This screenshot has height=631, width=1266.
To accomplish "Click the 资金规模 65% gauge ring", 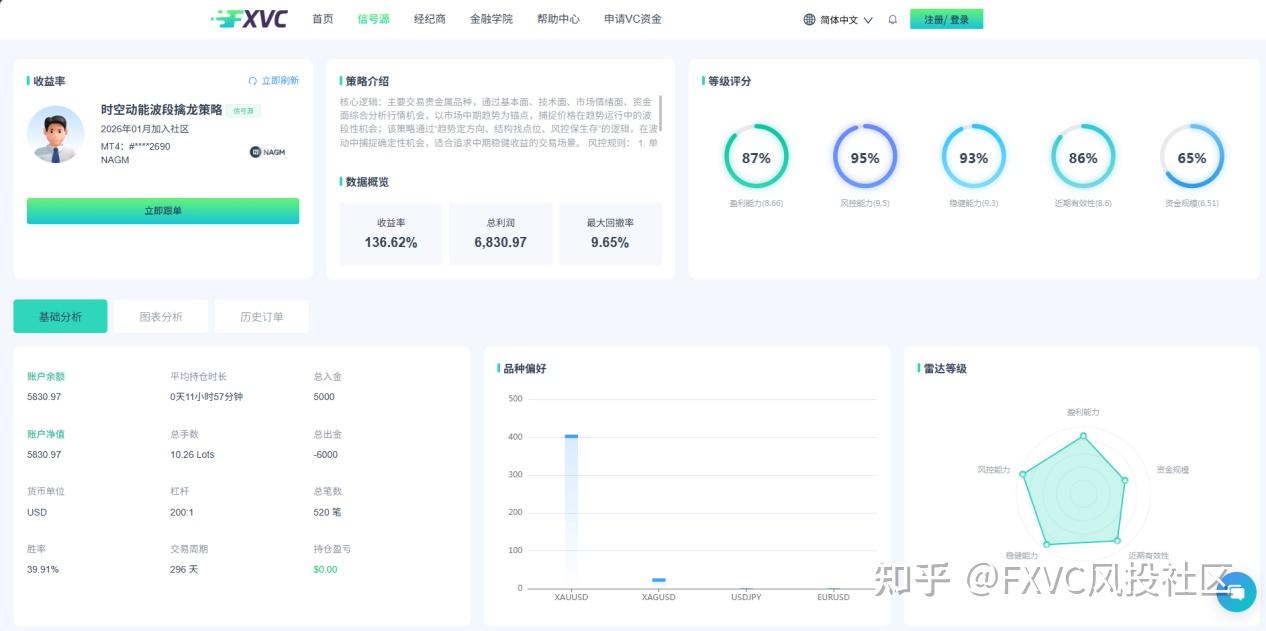I will (x=1191, y=156).
